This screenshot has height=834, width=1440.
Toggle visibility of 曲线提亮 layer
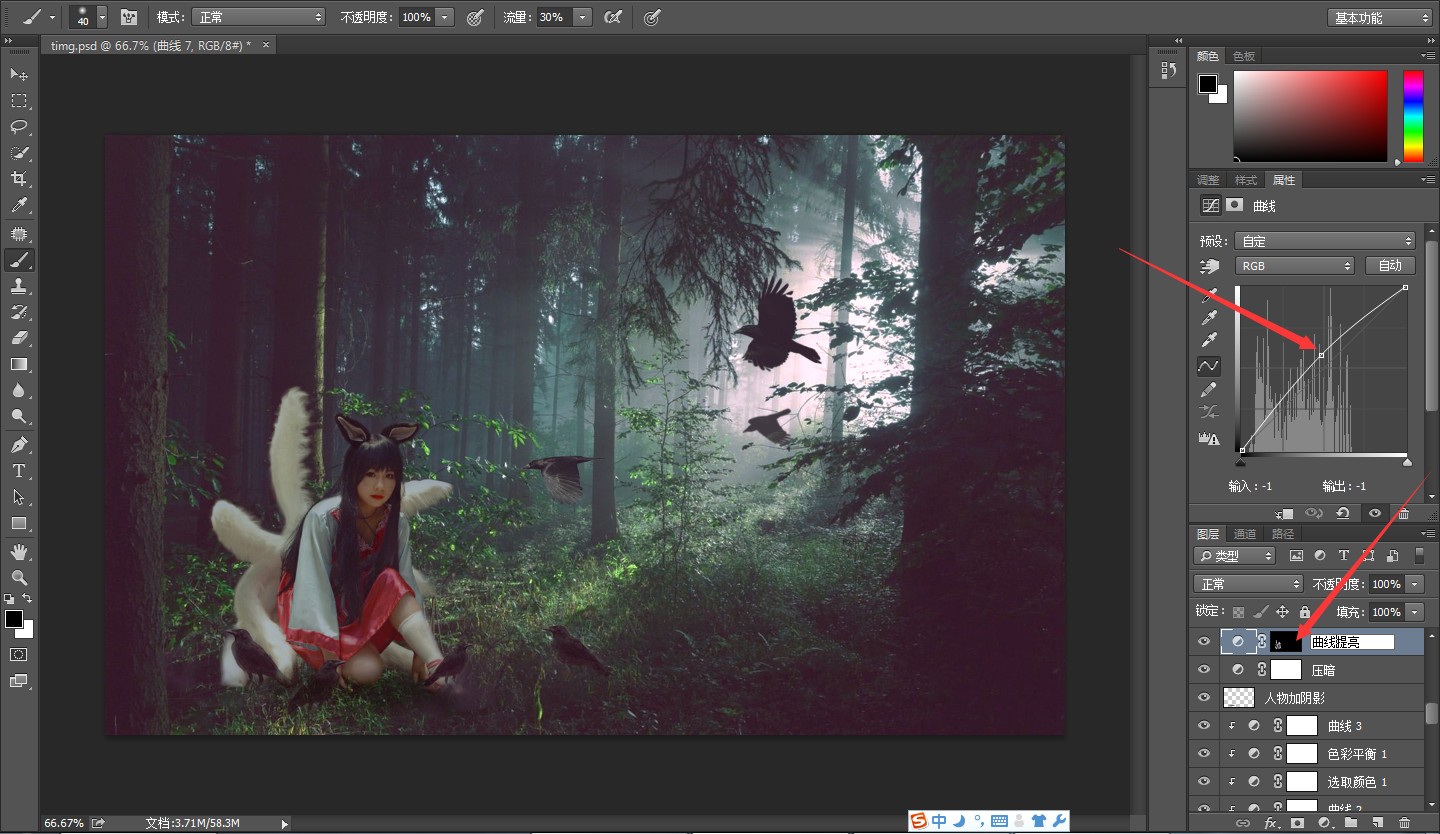1204,642
